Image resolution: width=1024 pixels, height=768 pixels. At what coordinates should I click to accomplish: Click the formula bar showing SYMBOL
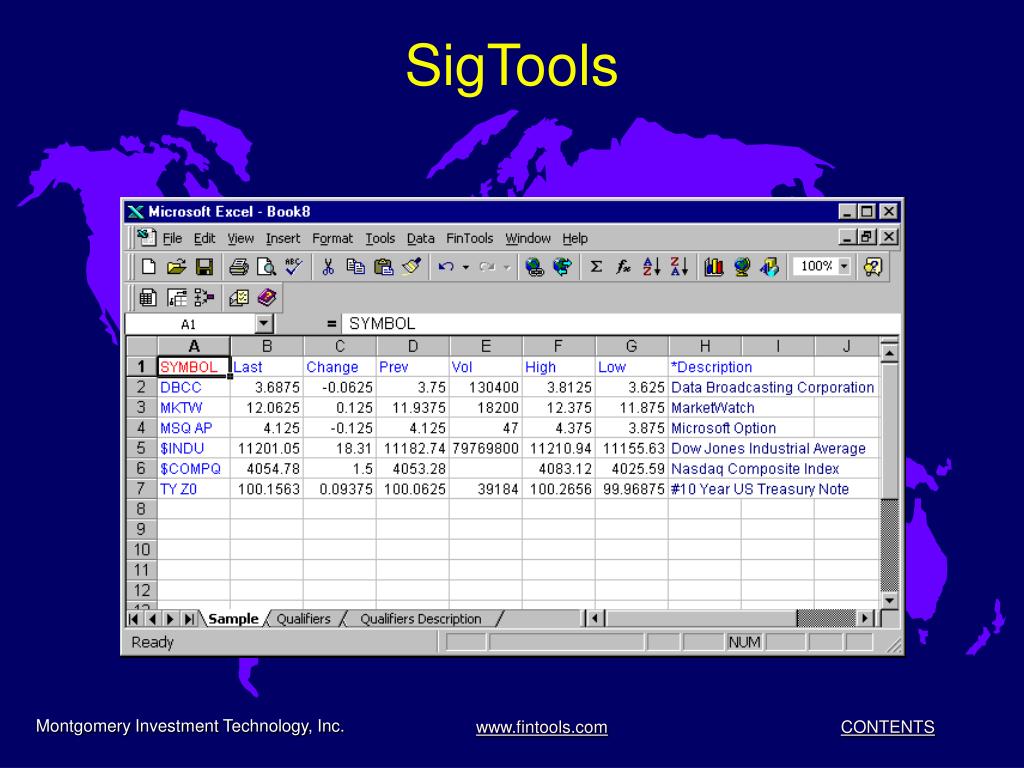click(620, 323)
